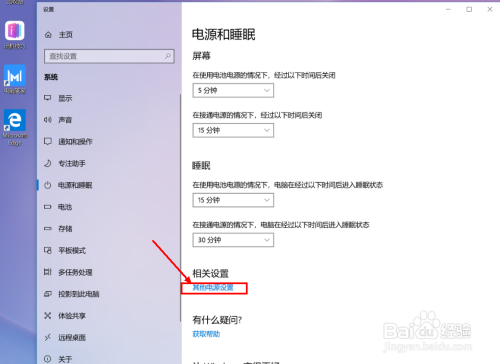Click the 电池 battery icon
The width and height of the screenshot is (500, 364).
pyautogui.click(x=48, y=207)
